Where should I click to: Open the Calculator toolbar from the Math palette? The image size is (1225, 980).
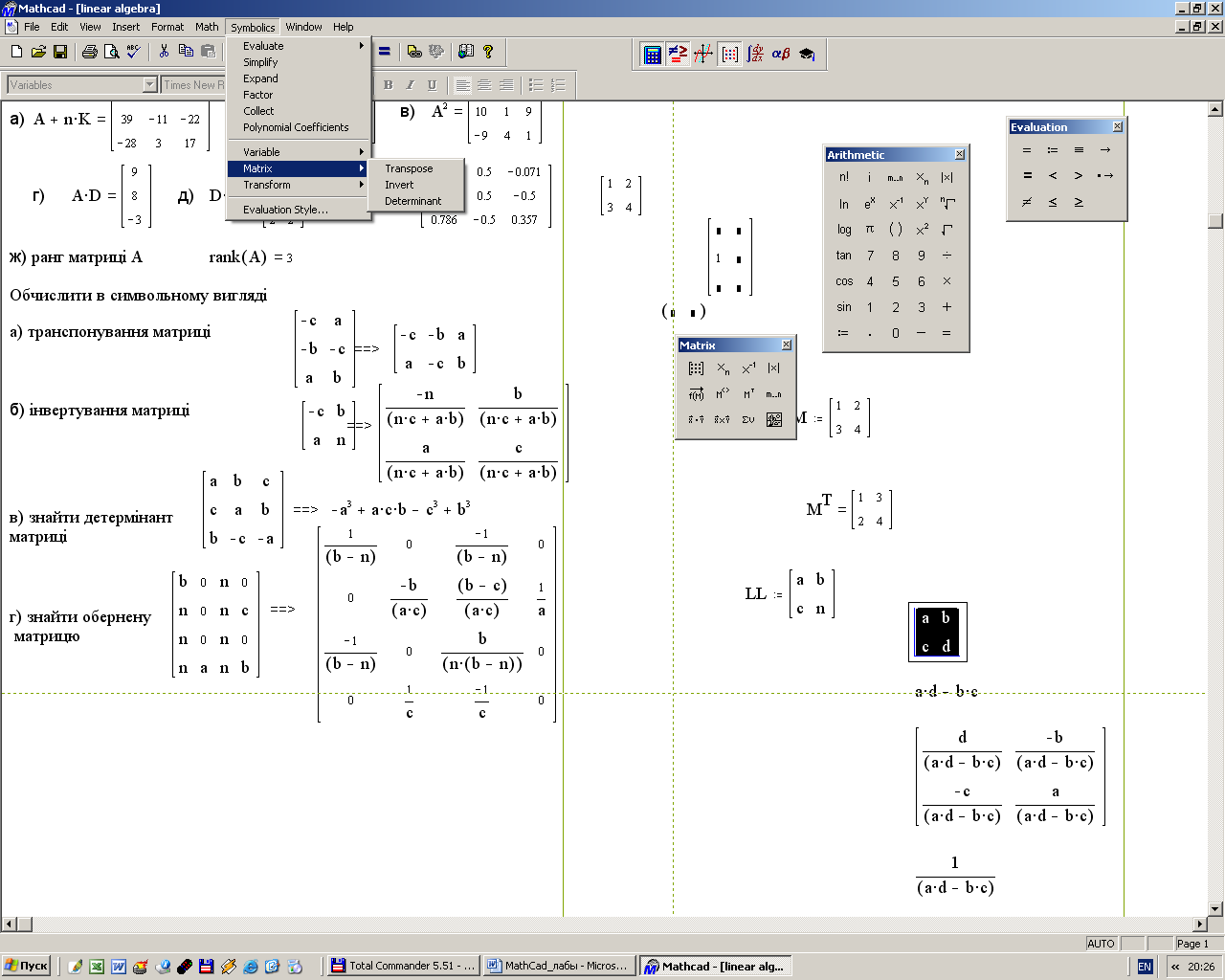coord(653,55)
